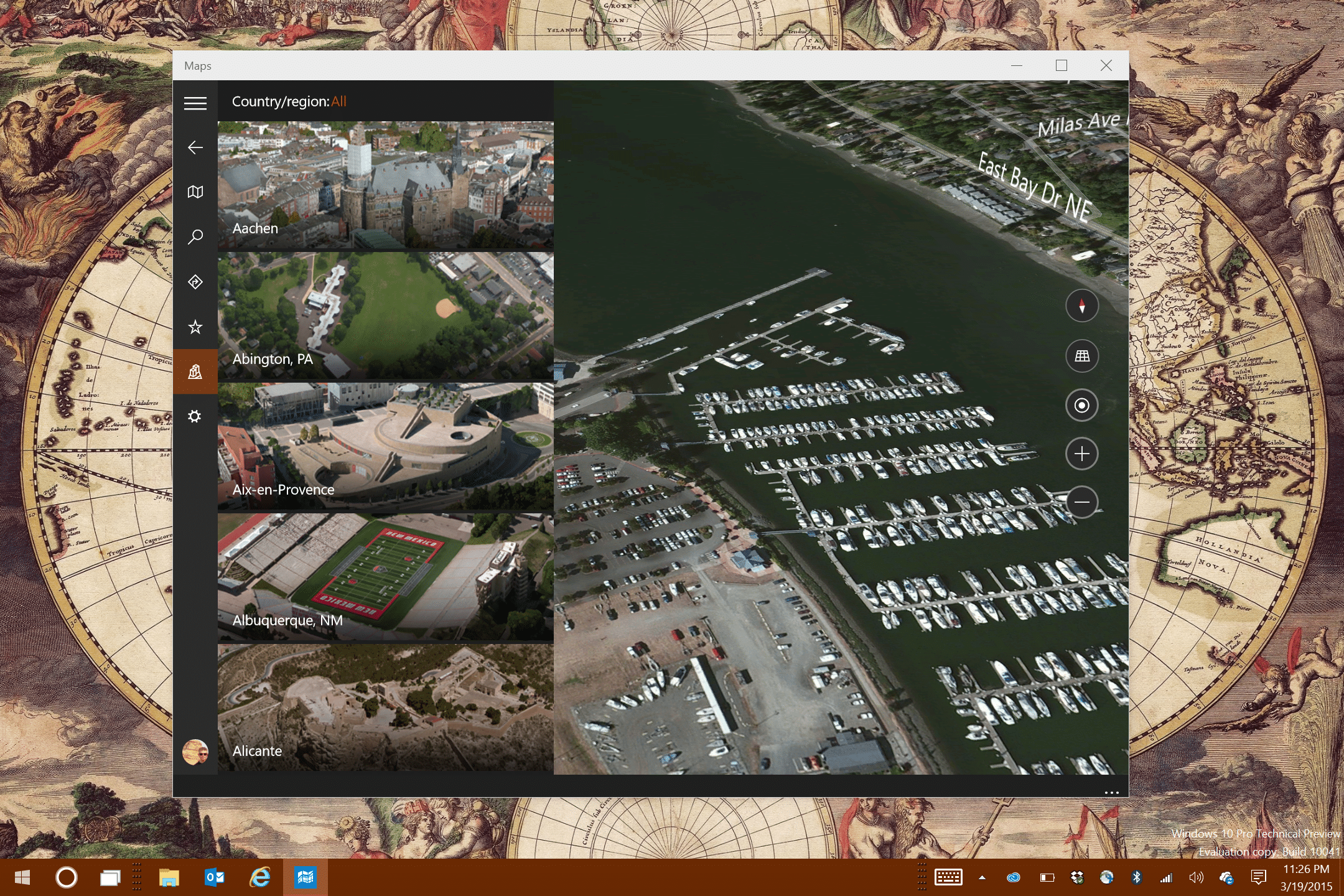This screenshot has width=1344, height=896.
Task: Open the Aix-en-Provence 3D city
Action: 386,446
